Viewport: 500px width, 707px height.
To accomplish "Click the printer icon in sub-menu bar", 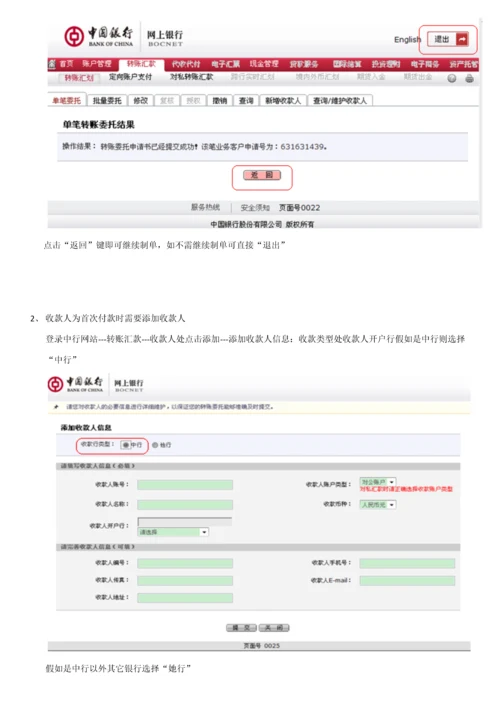I will 469,78.
